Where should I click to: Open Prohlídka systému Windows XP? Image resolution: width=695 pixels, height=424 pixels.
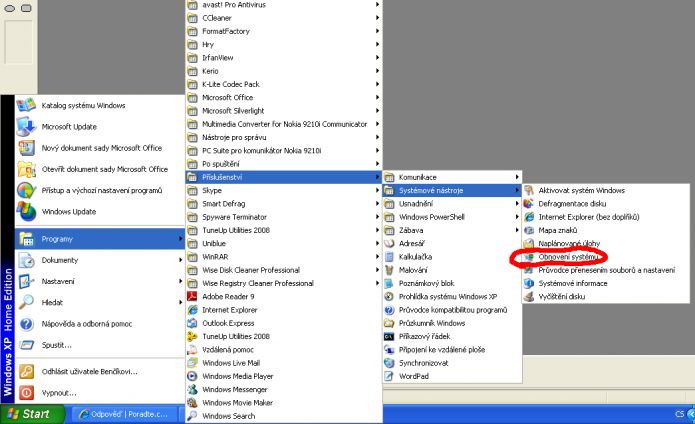coord(452,296)
